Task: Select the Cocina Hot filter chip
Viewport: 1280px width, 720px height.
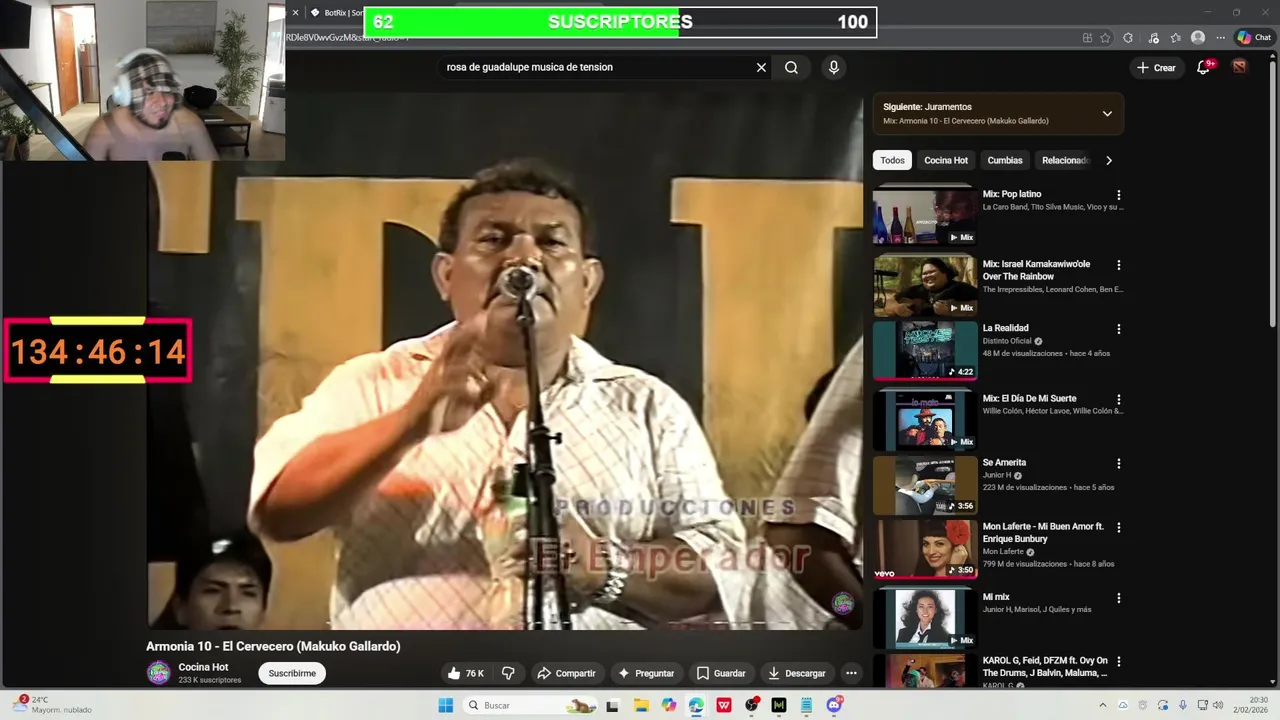Action: (x=946, y=160)
